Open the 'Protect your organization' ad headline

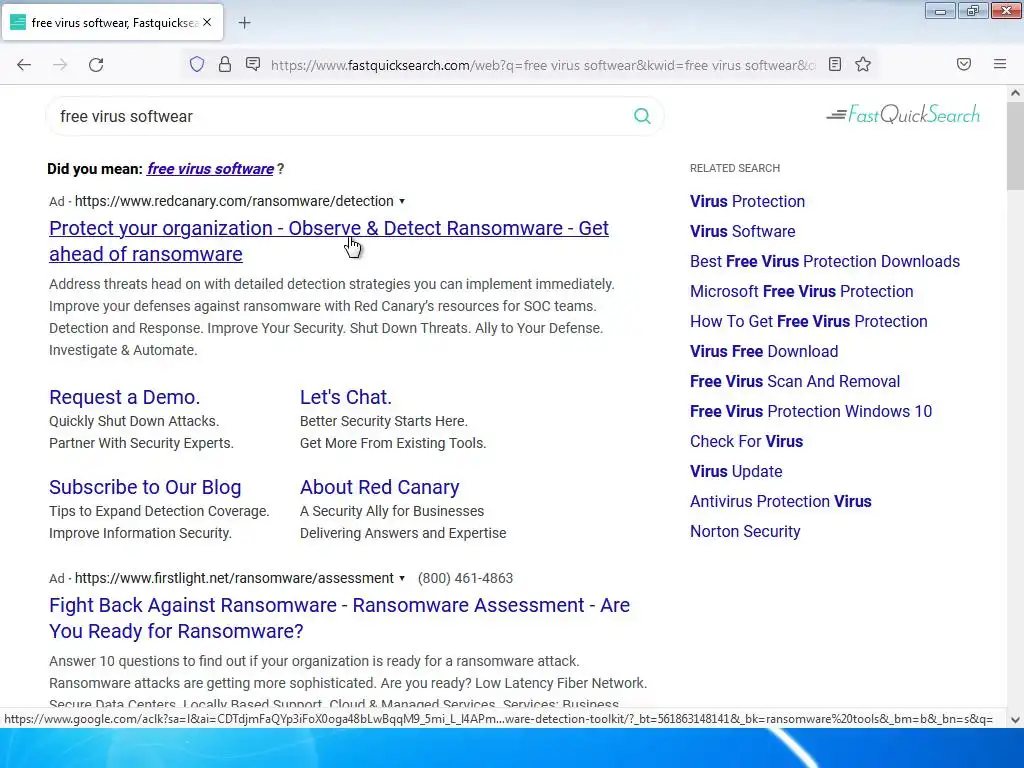pos(328,241)
